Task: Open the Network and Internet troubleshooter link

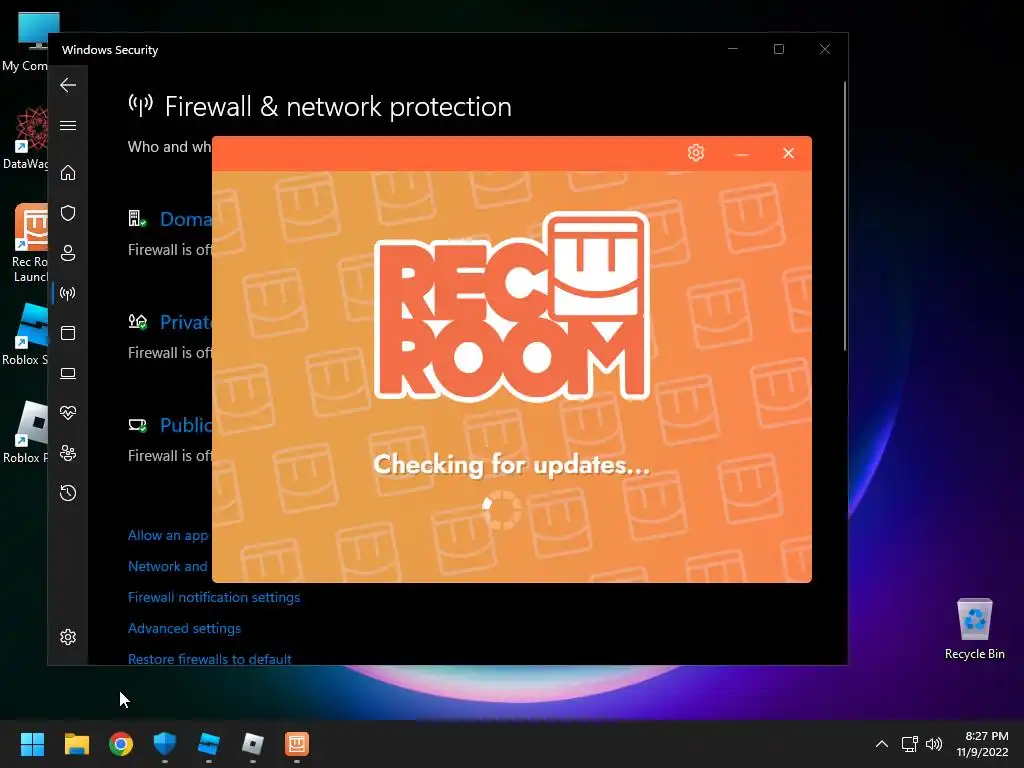Action: (168, 566)
